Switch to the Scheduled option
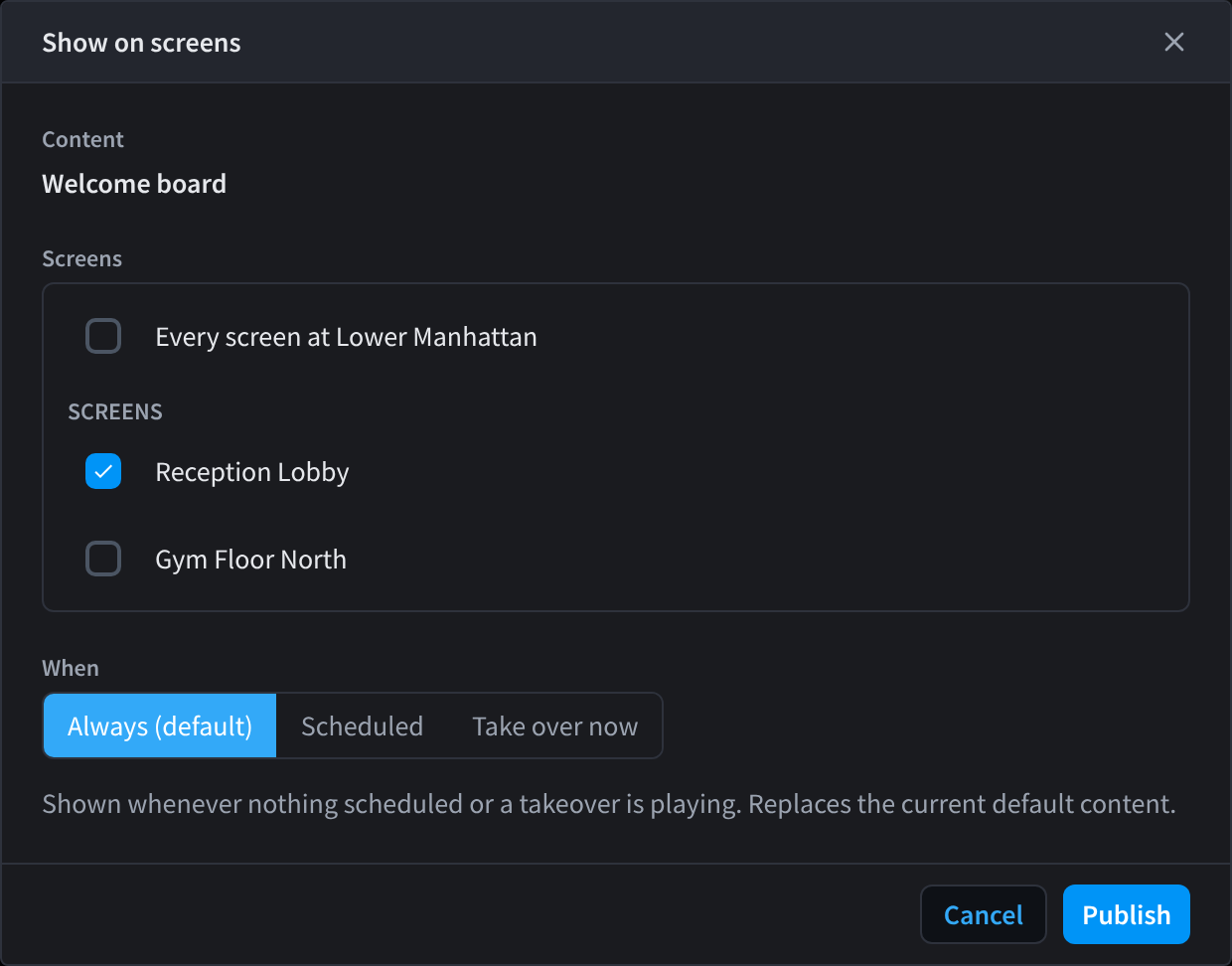1232x966 pixels. pos(362,725)
